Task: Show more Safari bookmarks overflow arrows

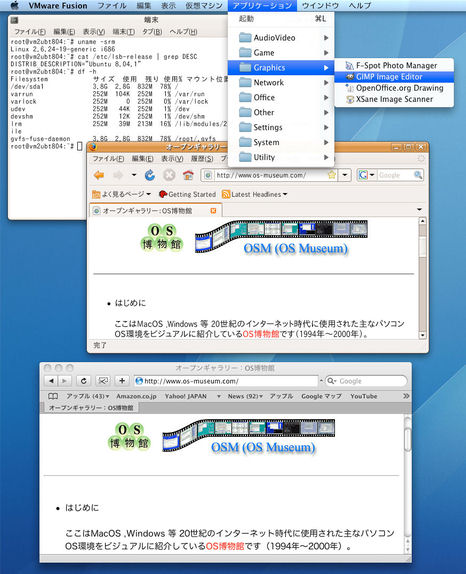Action: [406, 396]
